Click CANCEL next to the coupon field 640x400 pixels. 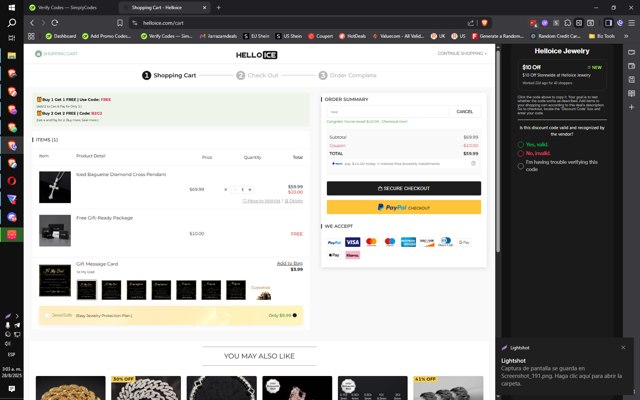pos(464,111)
